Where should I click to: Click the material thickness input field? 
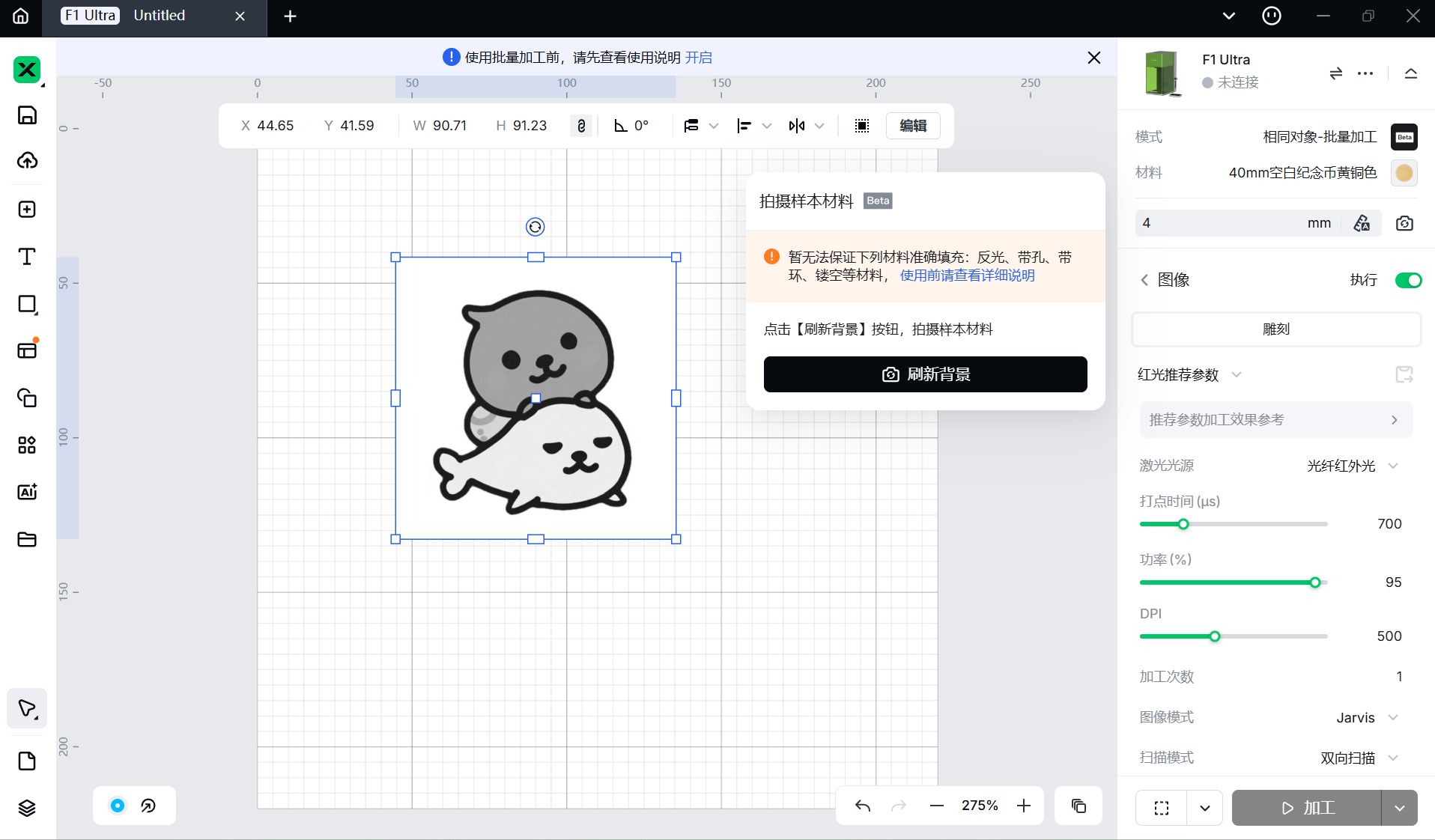click(1221, 223)
